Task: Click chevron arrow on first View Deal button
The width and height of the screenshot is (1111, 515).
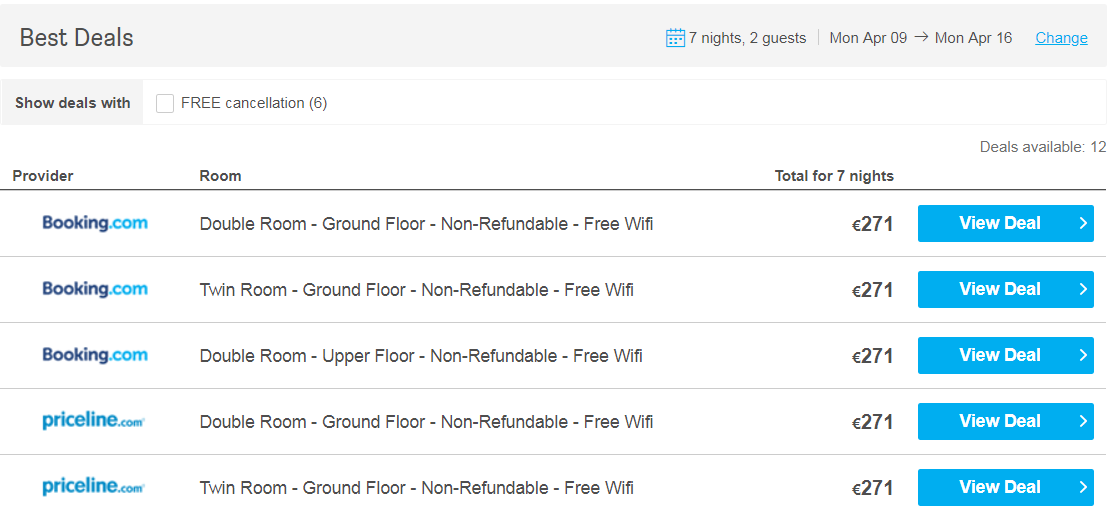Action: 1083,223
